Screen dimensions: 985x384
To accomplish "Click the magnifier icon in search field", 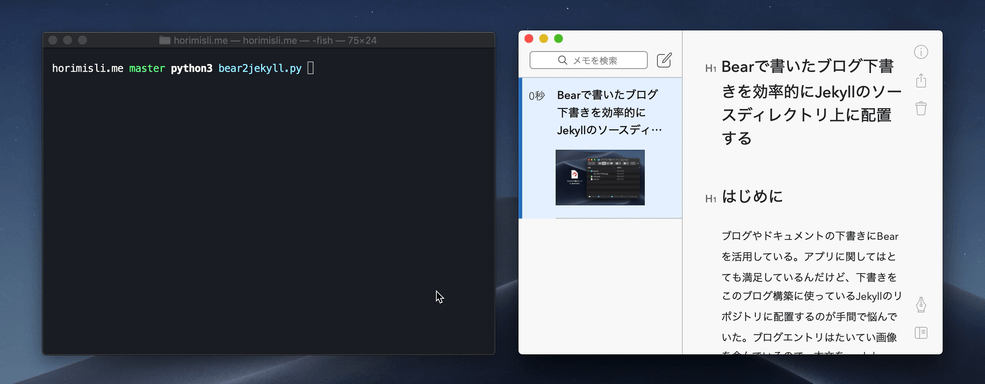I will click(x=563, y=60).
